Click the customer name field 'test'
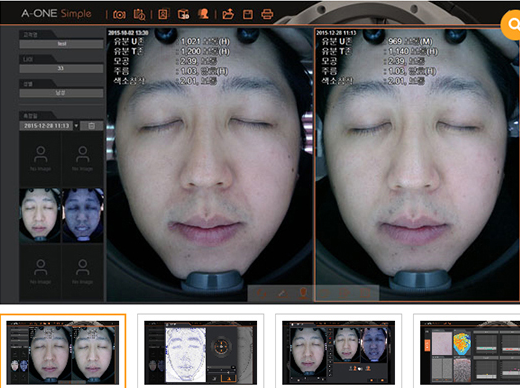The image size is (520, 388). click(61, 44)
